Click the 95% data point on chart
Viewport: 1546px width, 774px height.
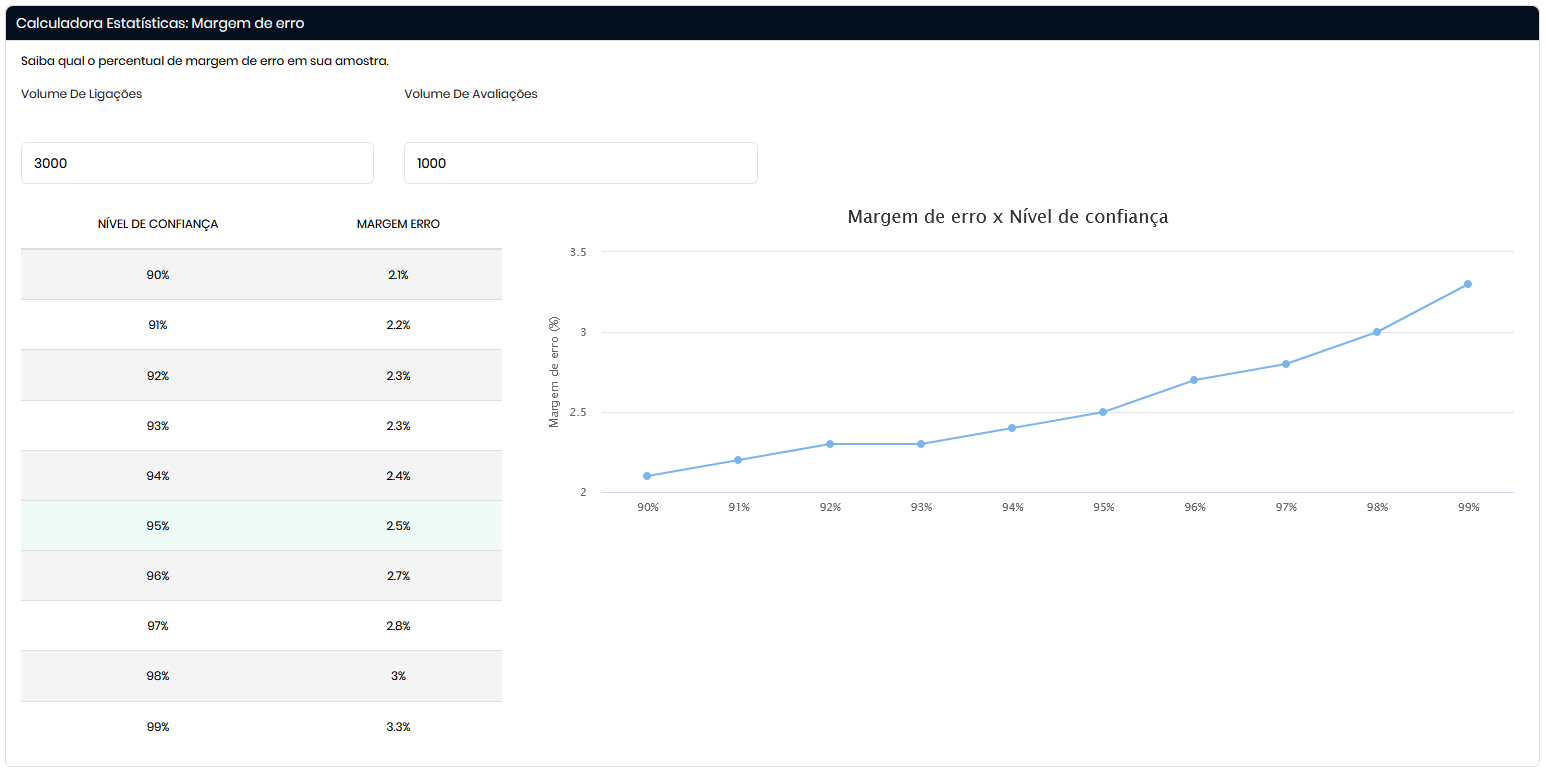pos(1103,412)
